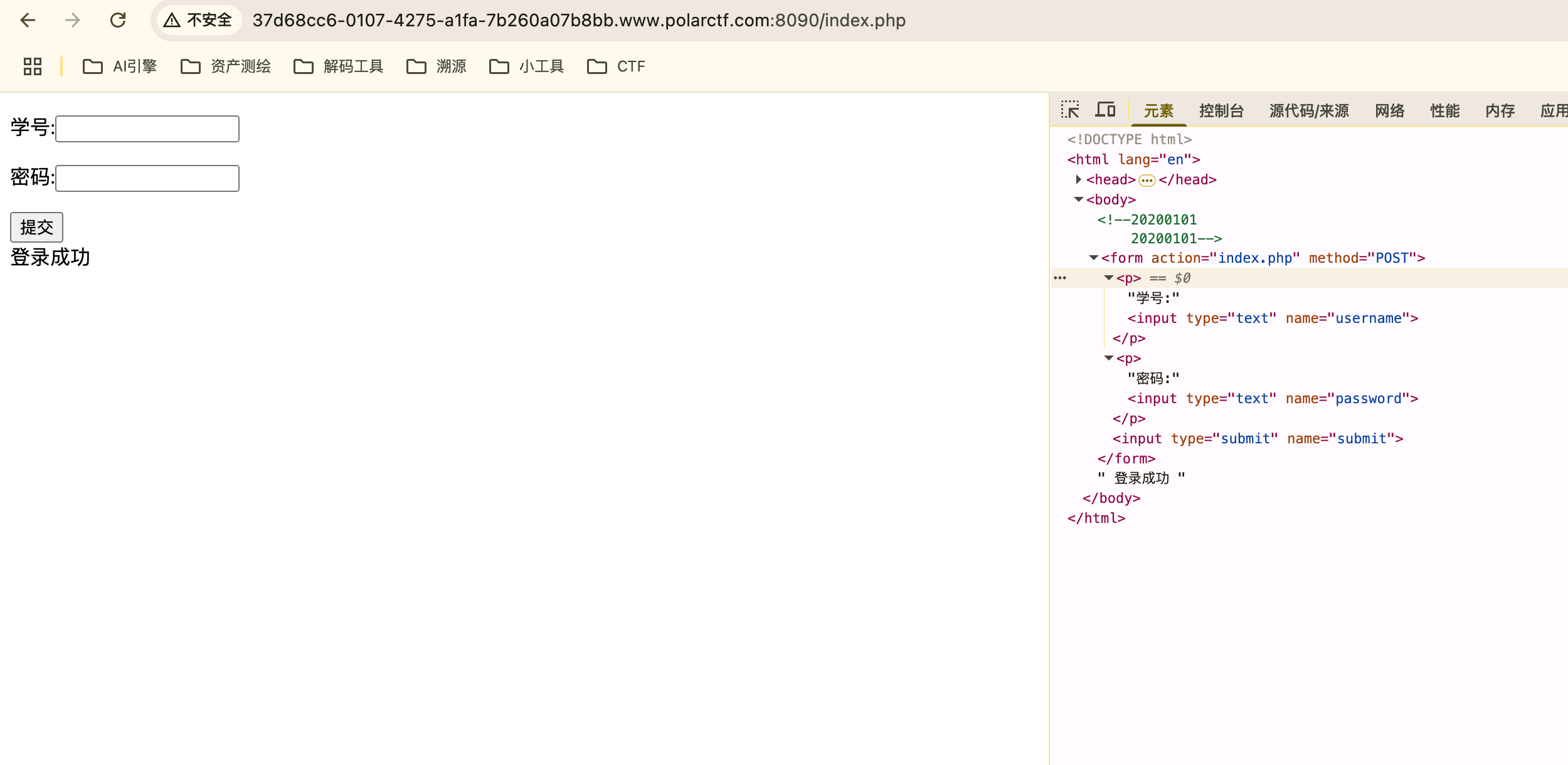This screenshot has width=1568, height=765.
Task: Activate the DevTools element inspector icon
Action: (x=1070, y=110)
